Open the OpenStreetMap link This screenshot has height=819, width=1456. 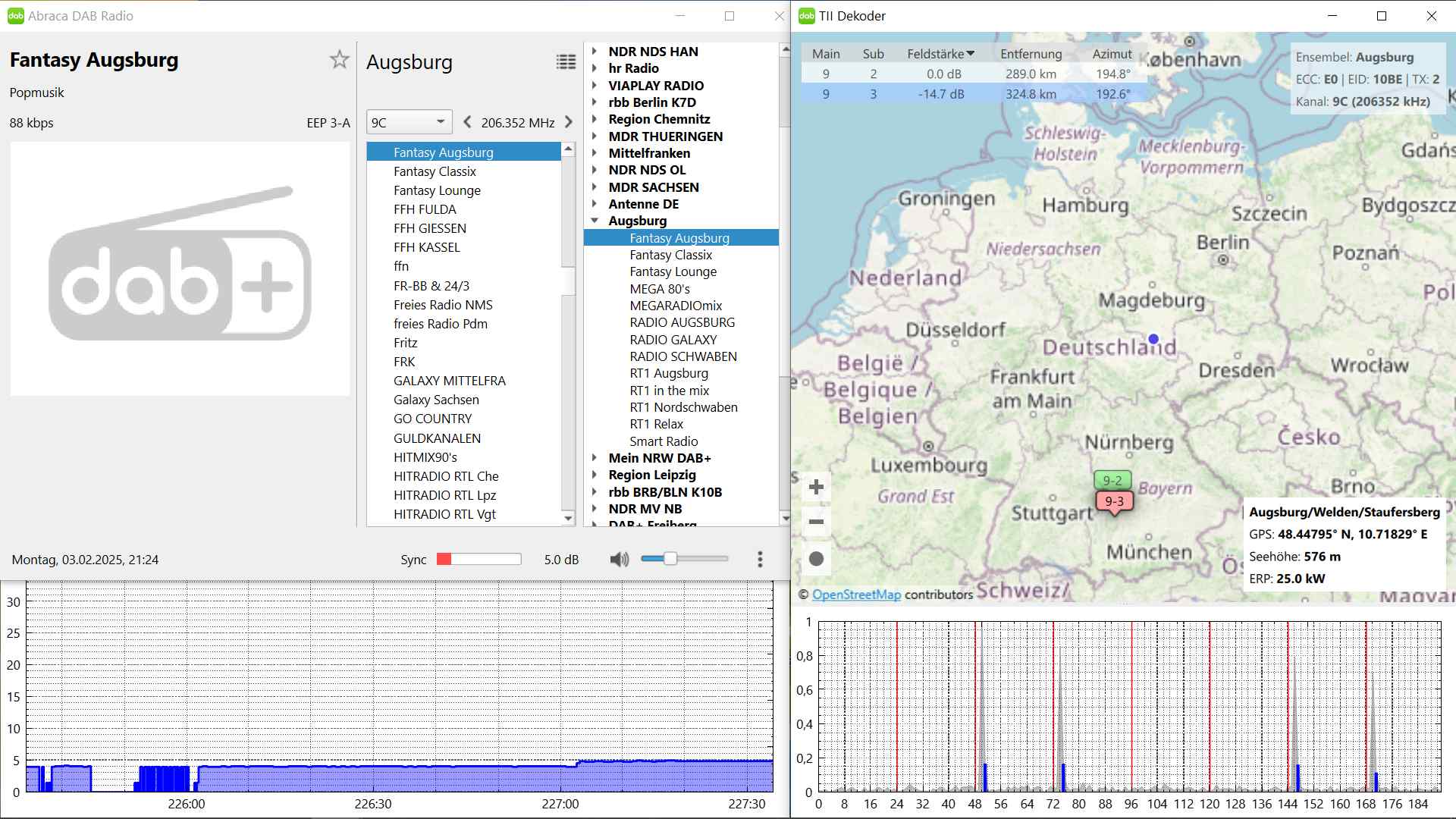pos(856,595)
